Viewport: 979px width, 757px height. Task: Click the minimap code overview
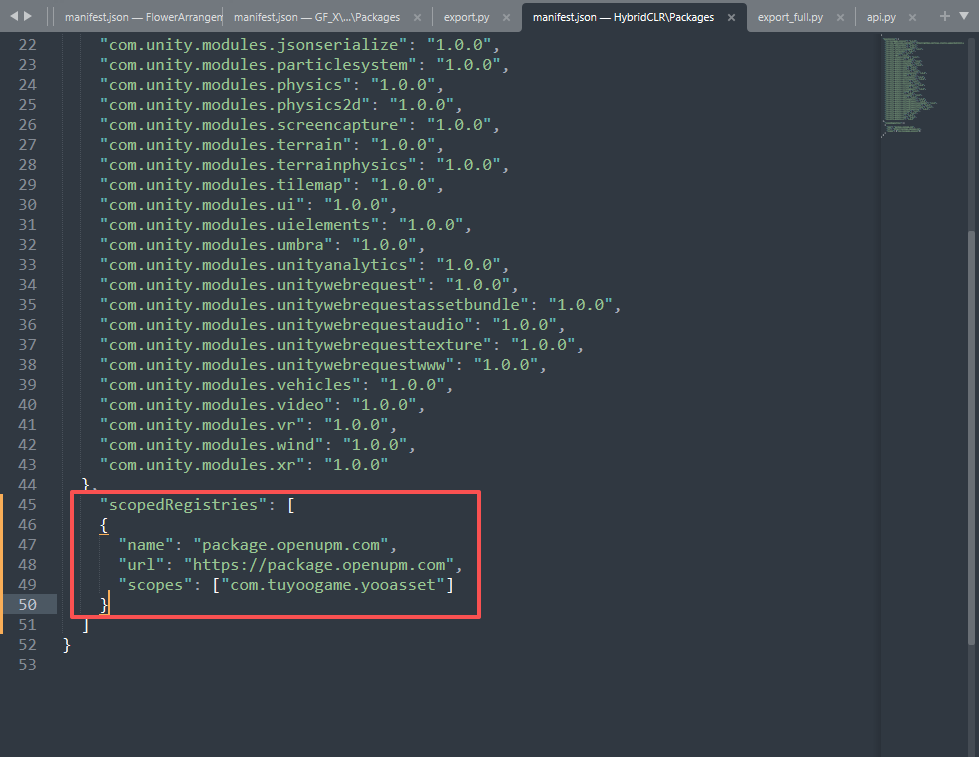tap(923, 86)
